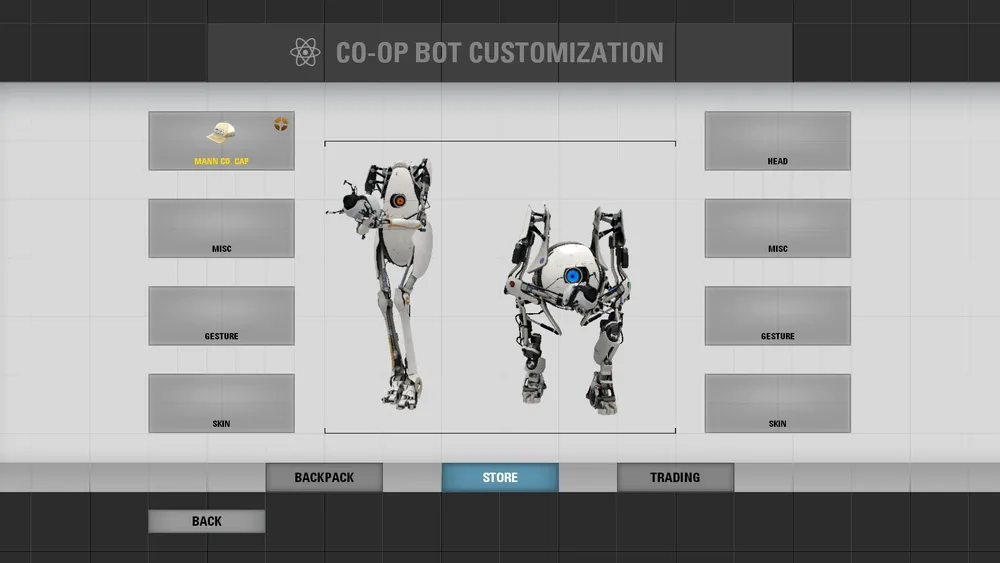Click ATLAS's glowing blue eye
Viewport: 1000px width, 563px height.
[573, 276]
